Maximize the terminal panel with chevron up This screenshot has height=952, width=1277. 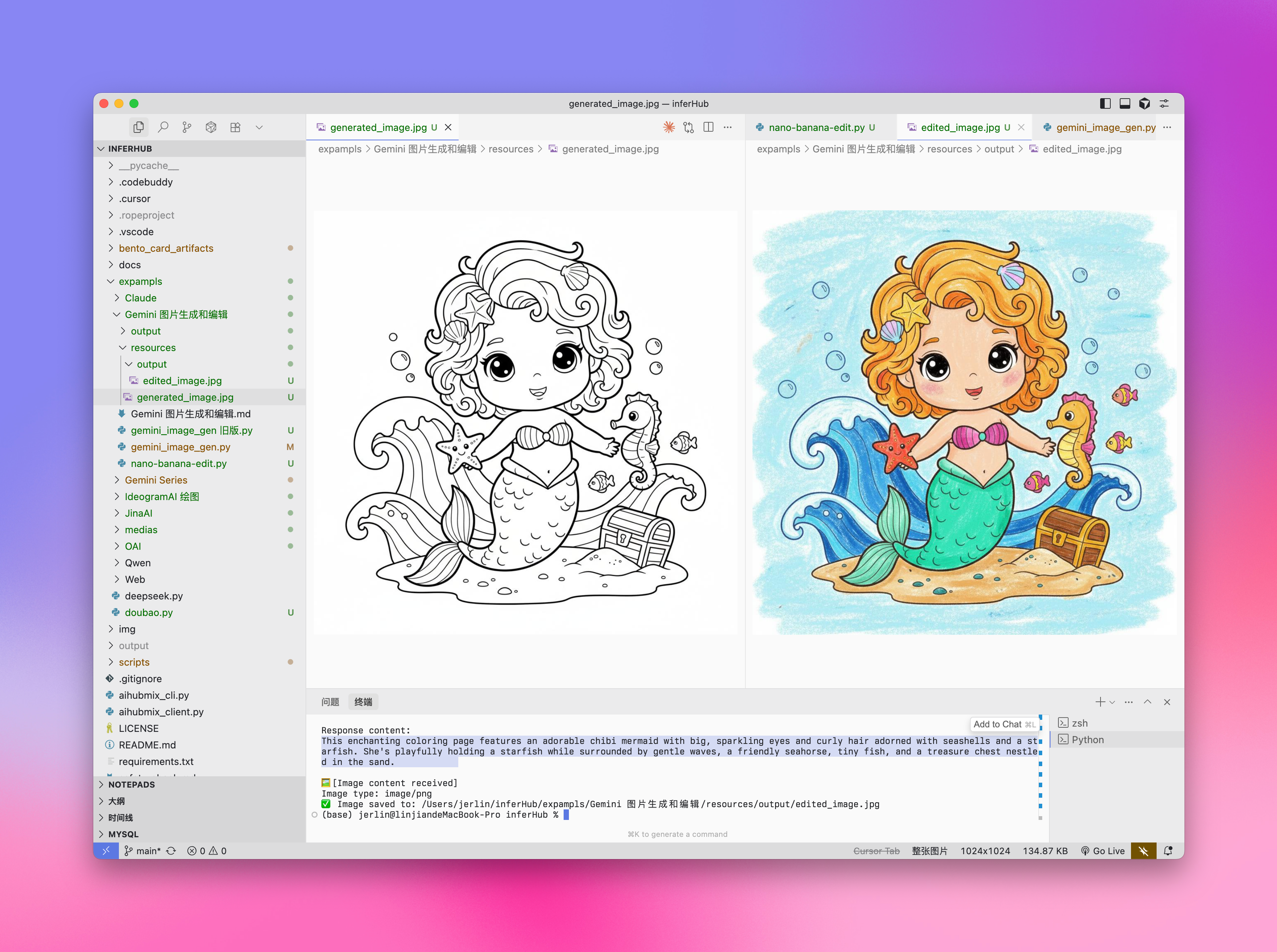tap(1147, 702)
